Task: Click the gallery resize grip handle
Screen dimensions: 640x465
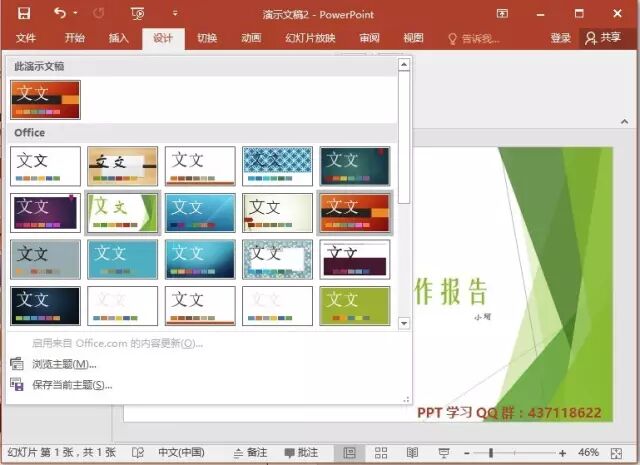Action: pyautogui.click(x=406, y=400)
